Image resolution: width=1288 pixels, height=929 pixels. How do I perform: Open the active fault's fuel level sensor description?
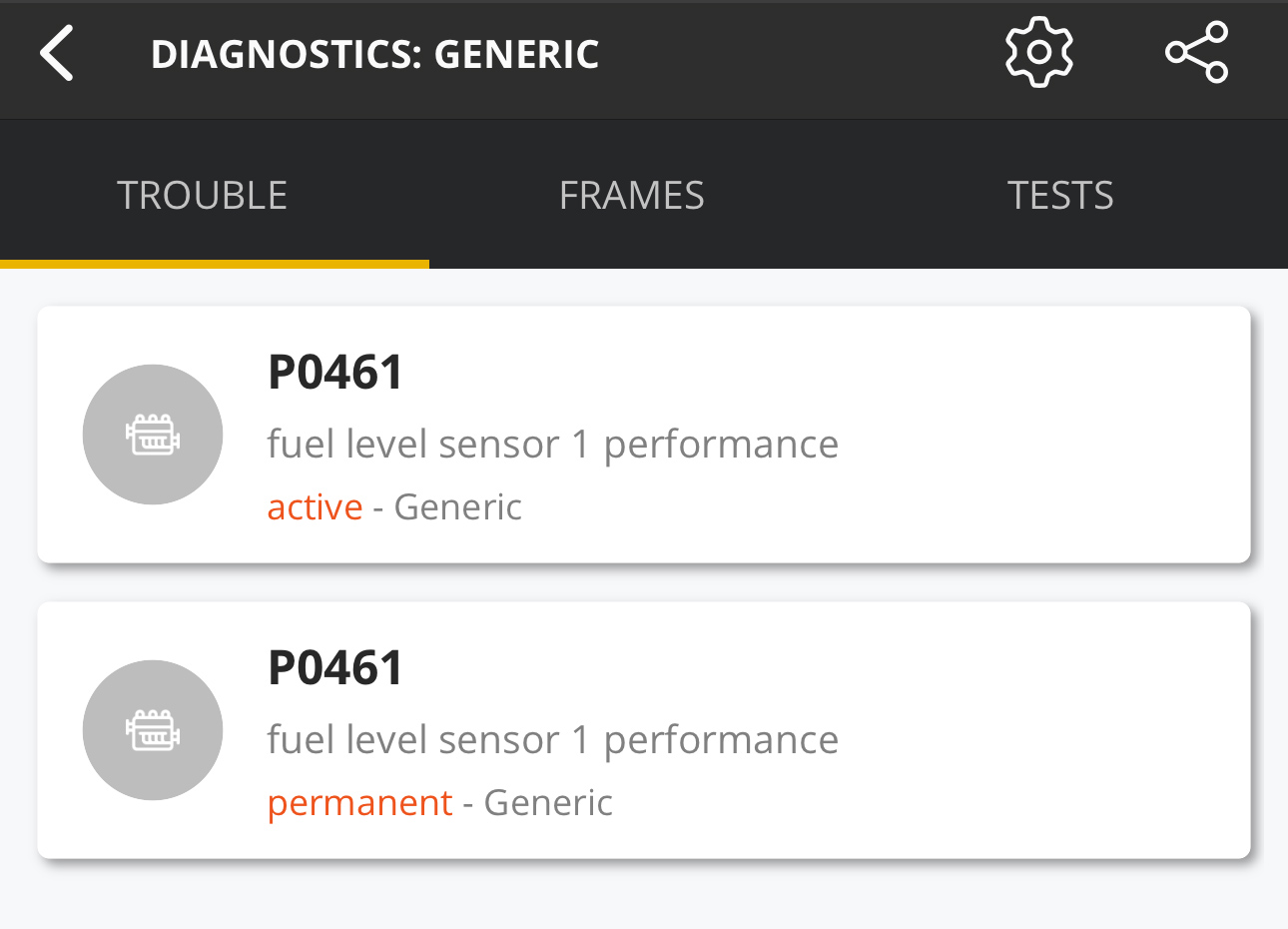tap(552, 445)
